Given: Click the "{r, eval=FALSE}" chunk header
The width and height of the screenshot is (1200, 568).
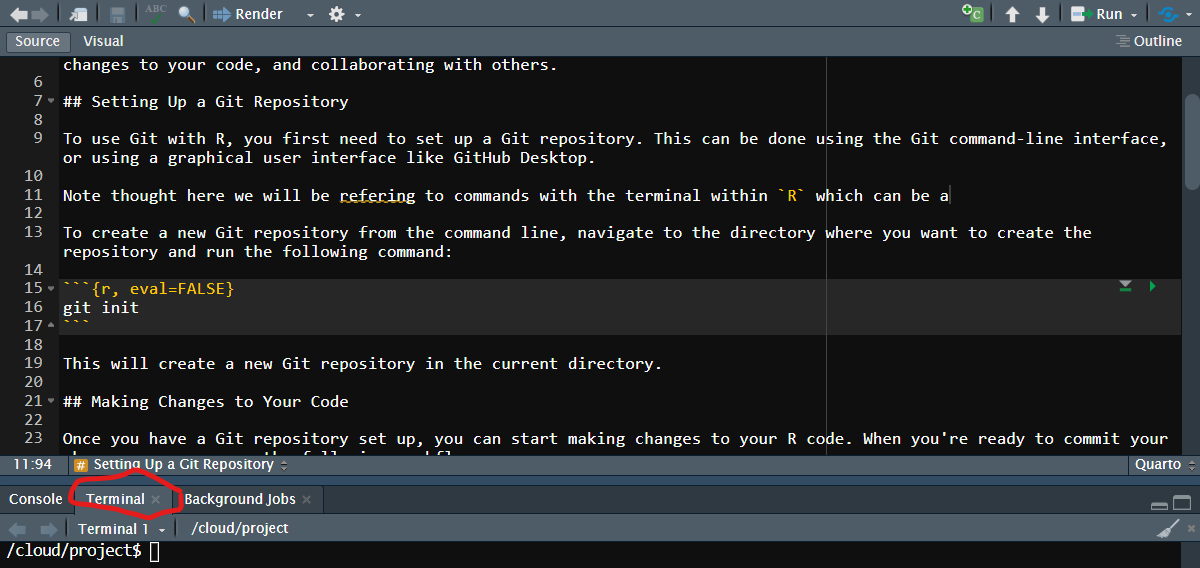Looking at the screenshot, I should pyautogui.click(x=163, y=289).
